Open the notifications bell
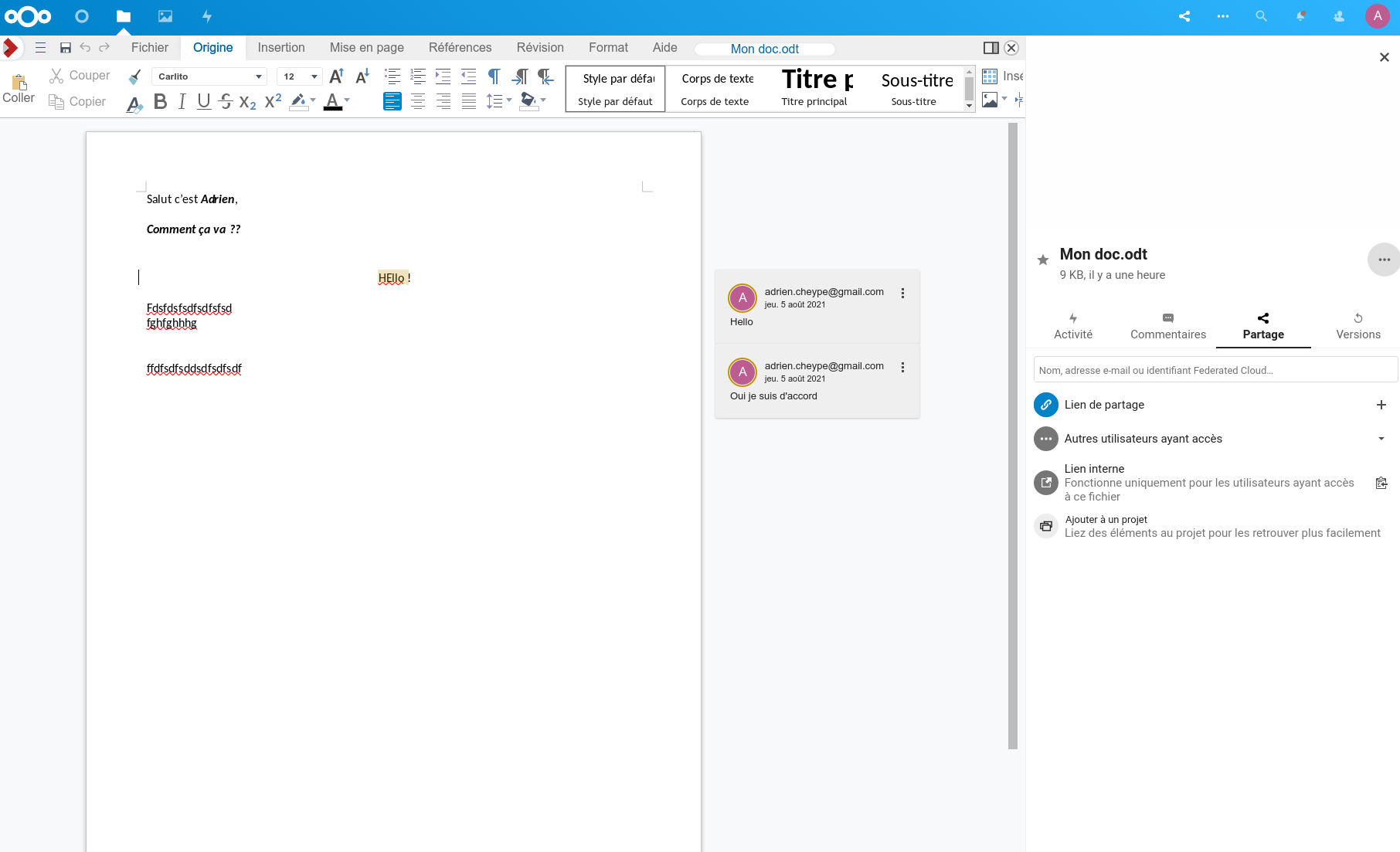 tap(1300, 16)
